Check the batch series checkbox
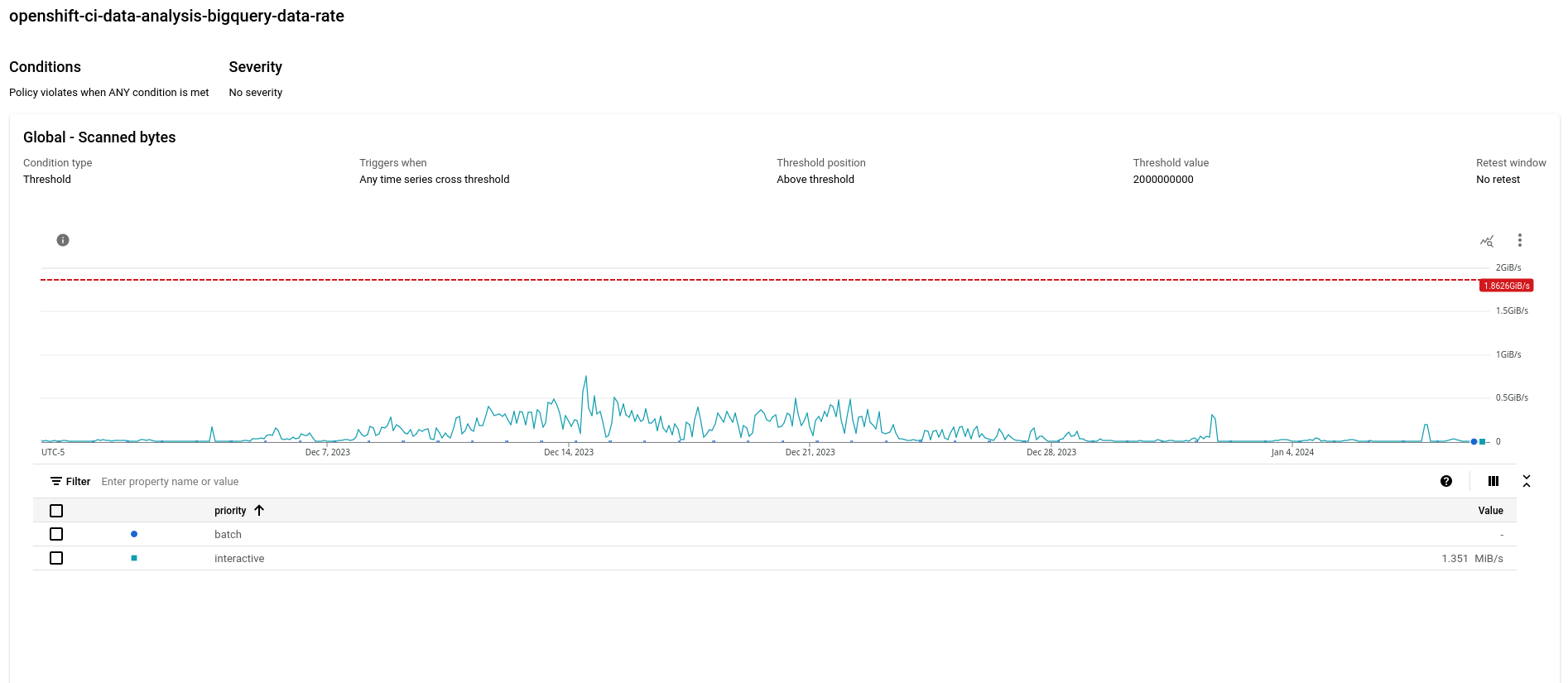The width and height of the screenshot is (1568, 683). [x=56, y=534]
